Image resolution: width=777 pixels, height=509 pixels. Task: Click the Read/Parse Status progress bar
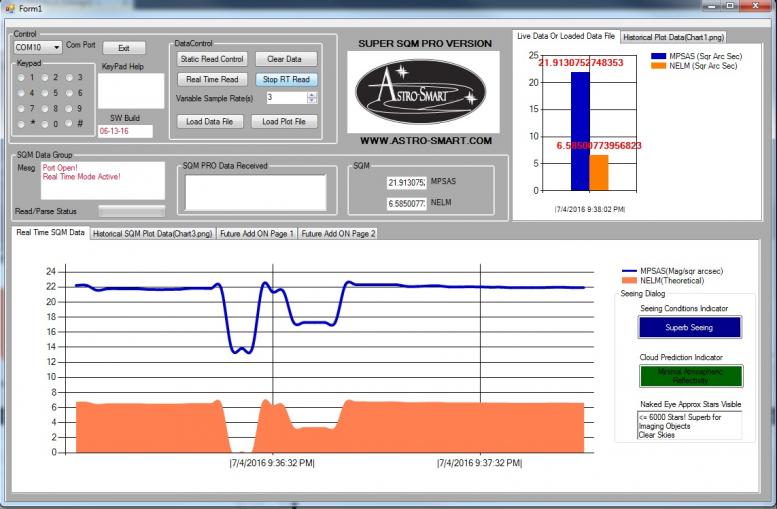point(131,211)
